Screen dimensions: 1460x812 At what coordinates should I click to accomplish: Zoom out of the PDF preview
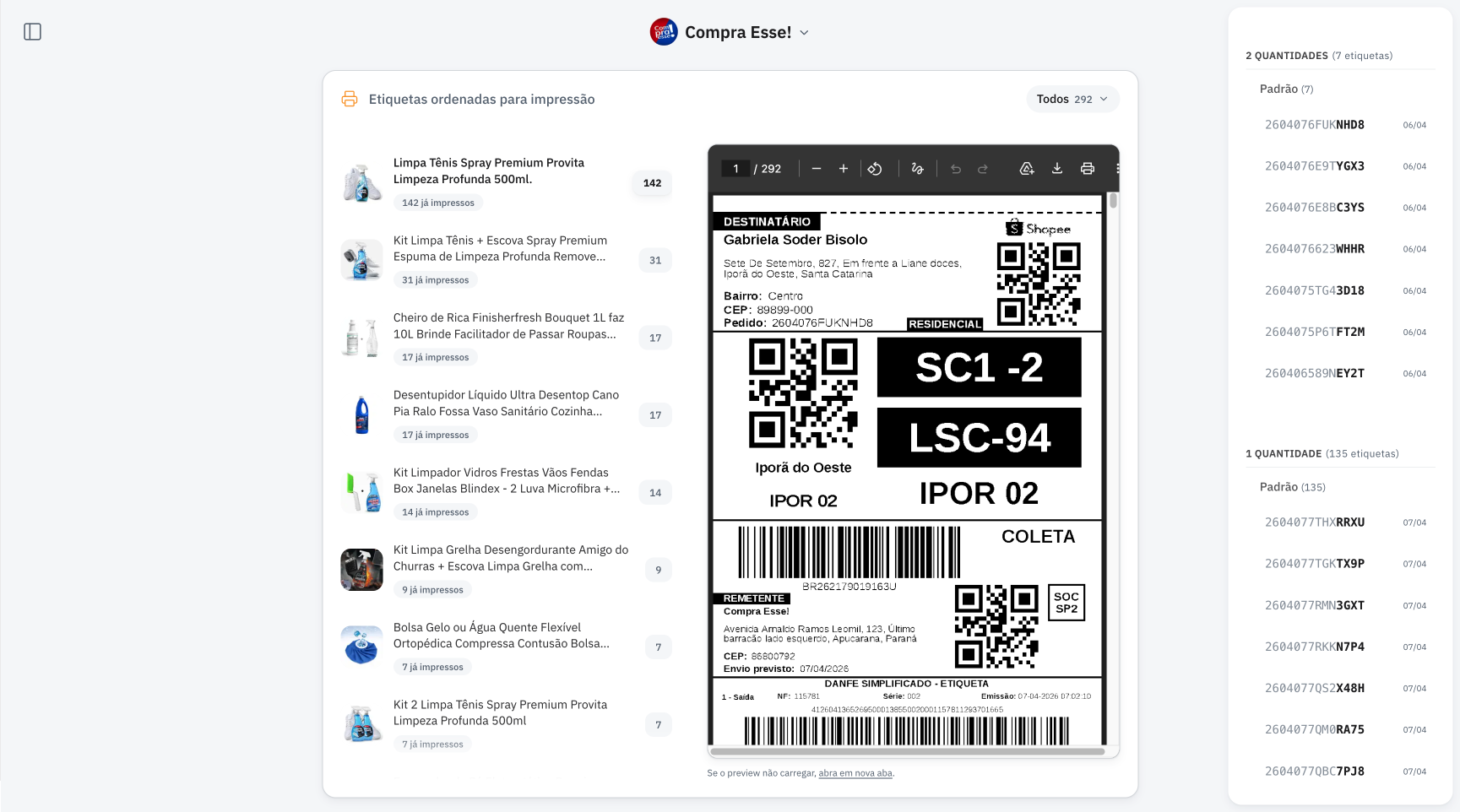pyautogui.click(x=817, y=168)
